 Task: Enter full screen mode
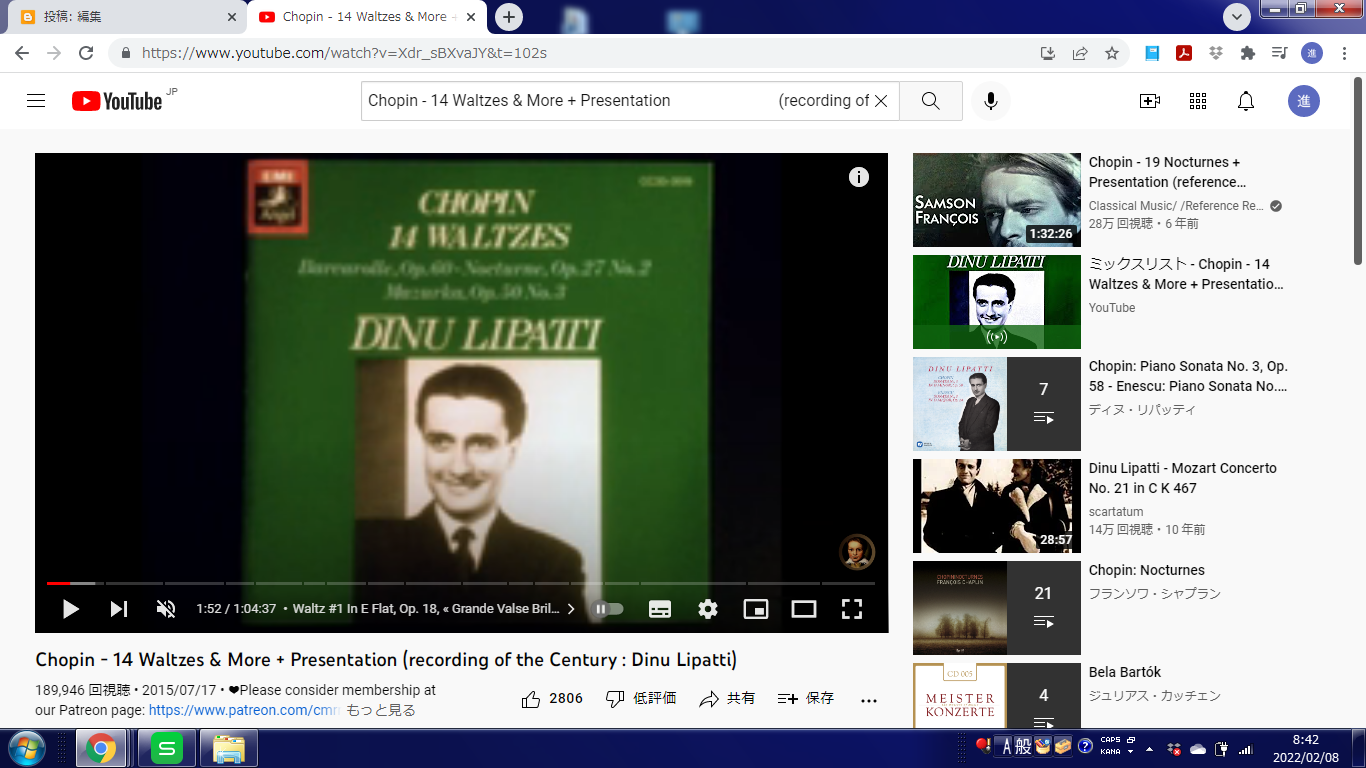pyautogui.click(x=852, y=608)
